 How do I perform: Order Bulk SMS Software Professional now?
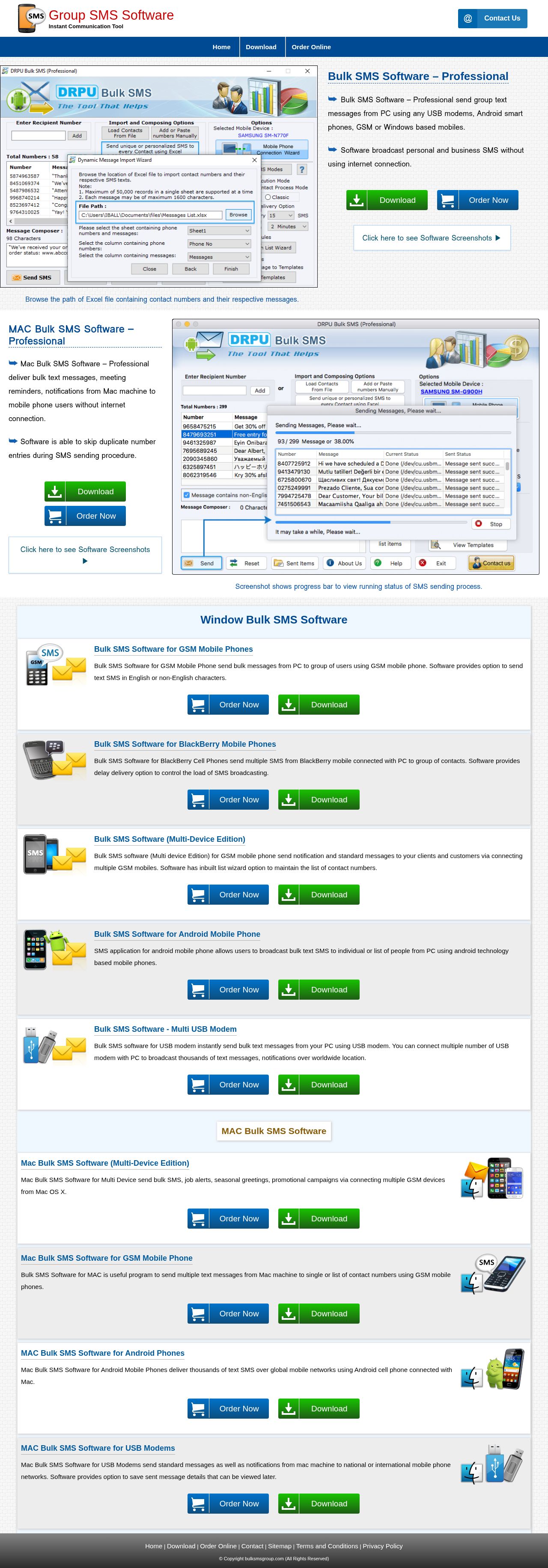point(477,200)
